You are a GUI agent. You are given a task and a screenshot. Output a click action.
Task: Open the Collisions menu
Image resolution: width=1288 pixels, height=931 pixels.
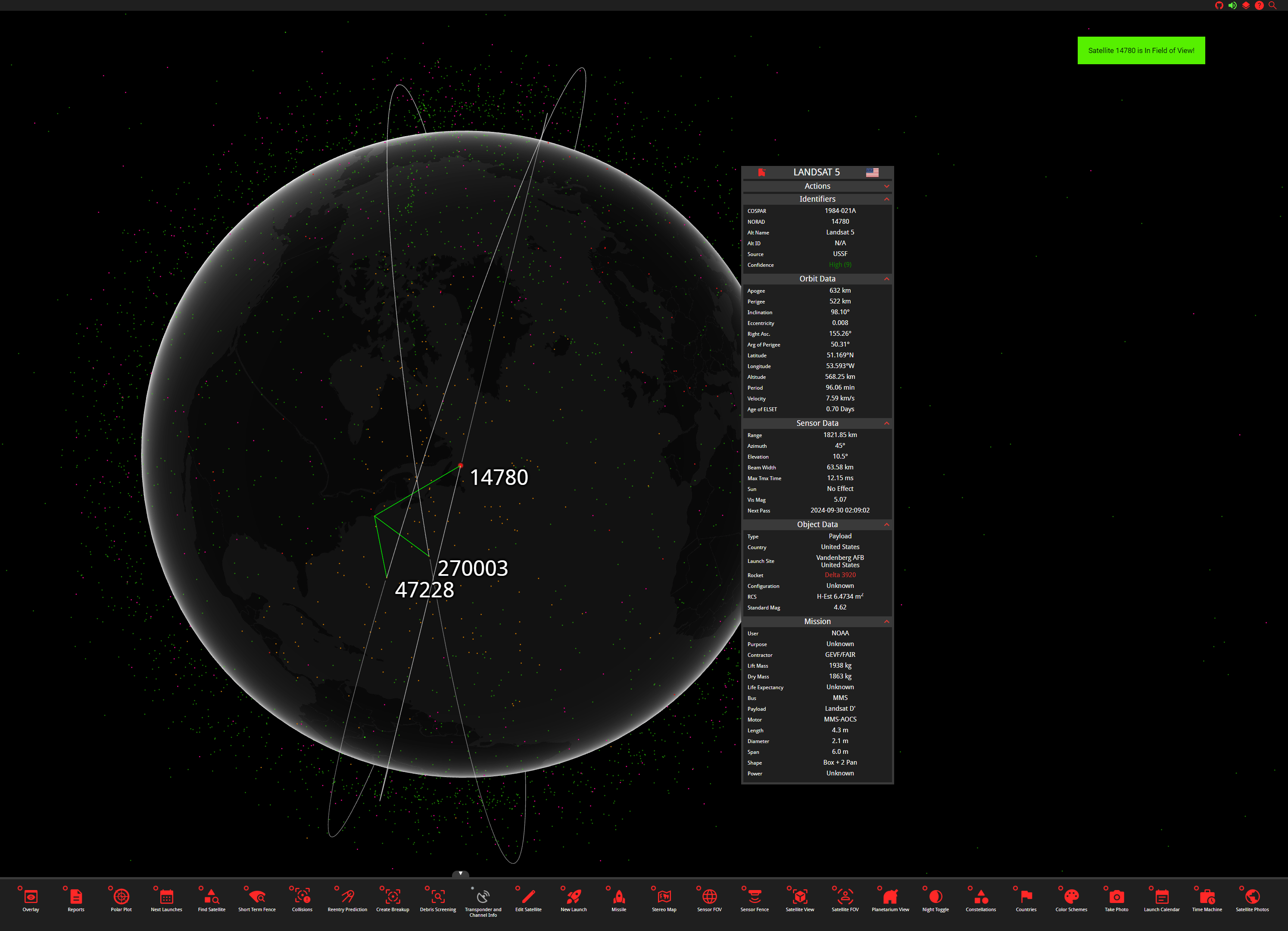coord(302,900)
